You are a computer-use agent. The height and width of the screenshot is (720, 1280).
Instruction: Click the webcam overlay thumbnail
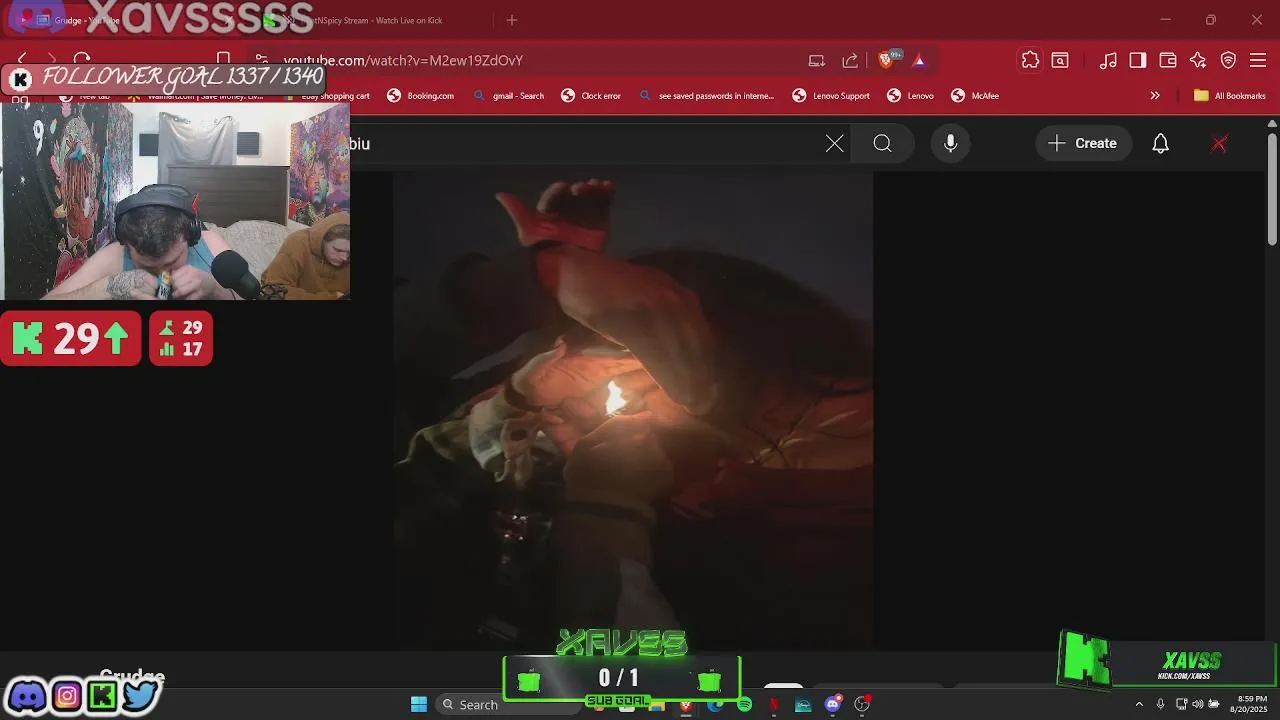coord(175,200)
